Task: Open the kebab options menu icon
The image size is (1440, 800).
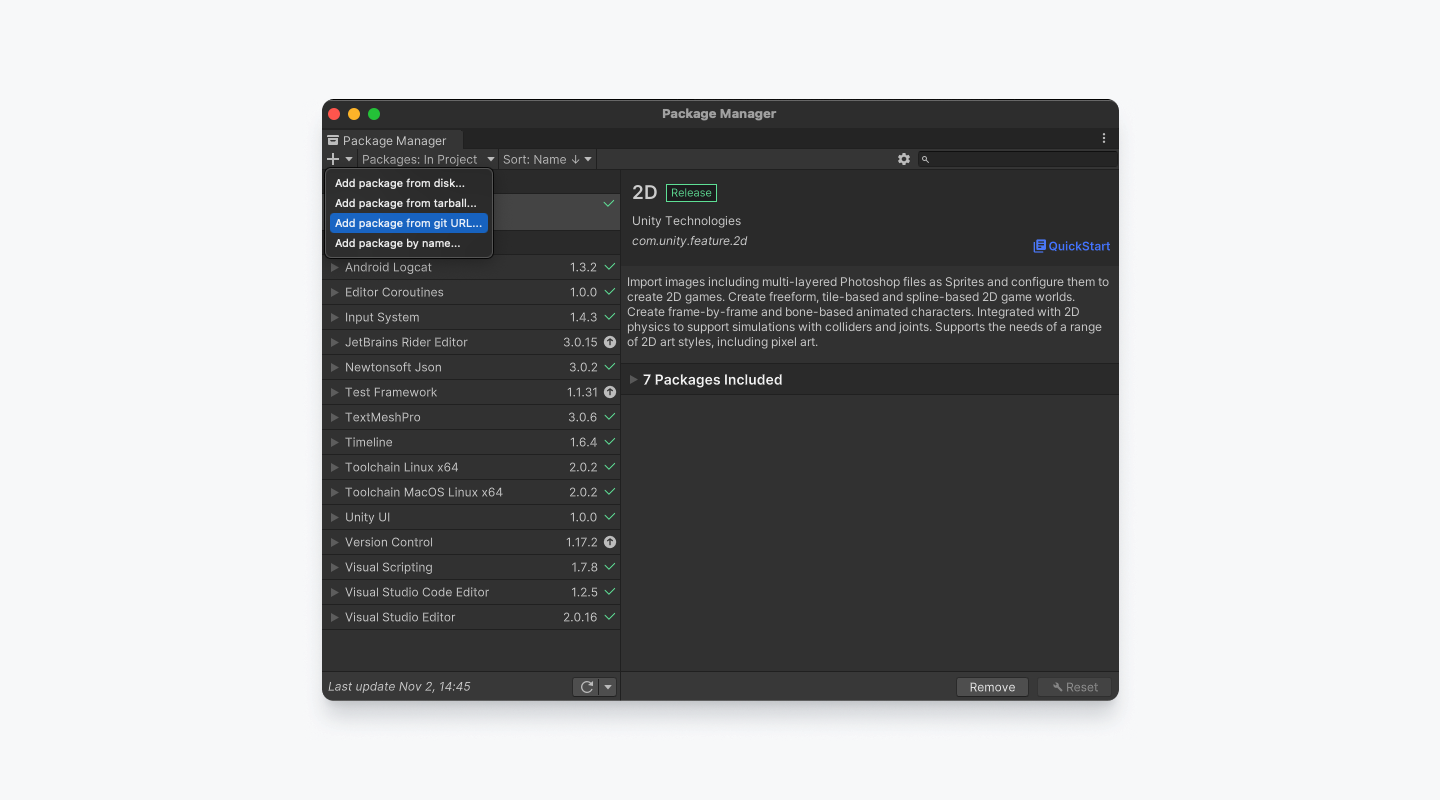Action: point(1104,139)
